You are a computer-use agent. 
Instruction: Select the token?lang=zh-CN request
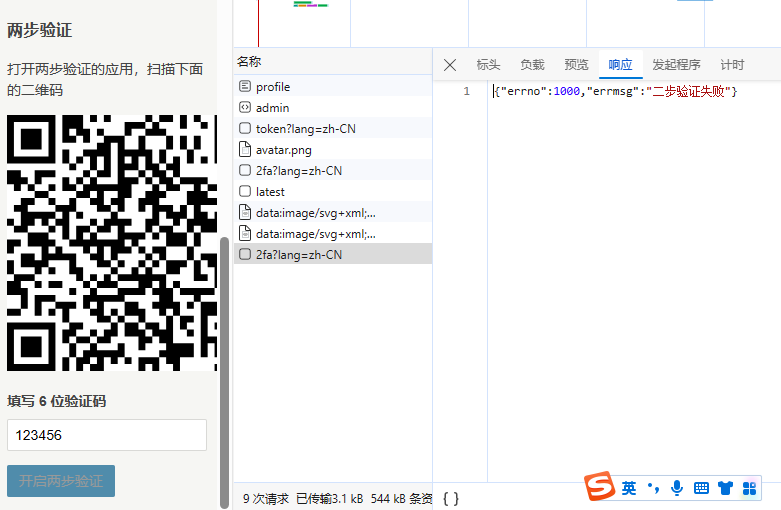333,128
